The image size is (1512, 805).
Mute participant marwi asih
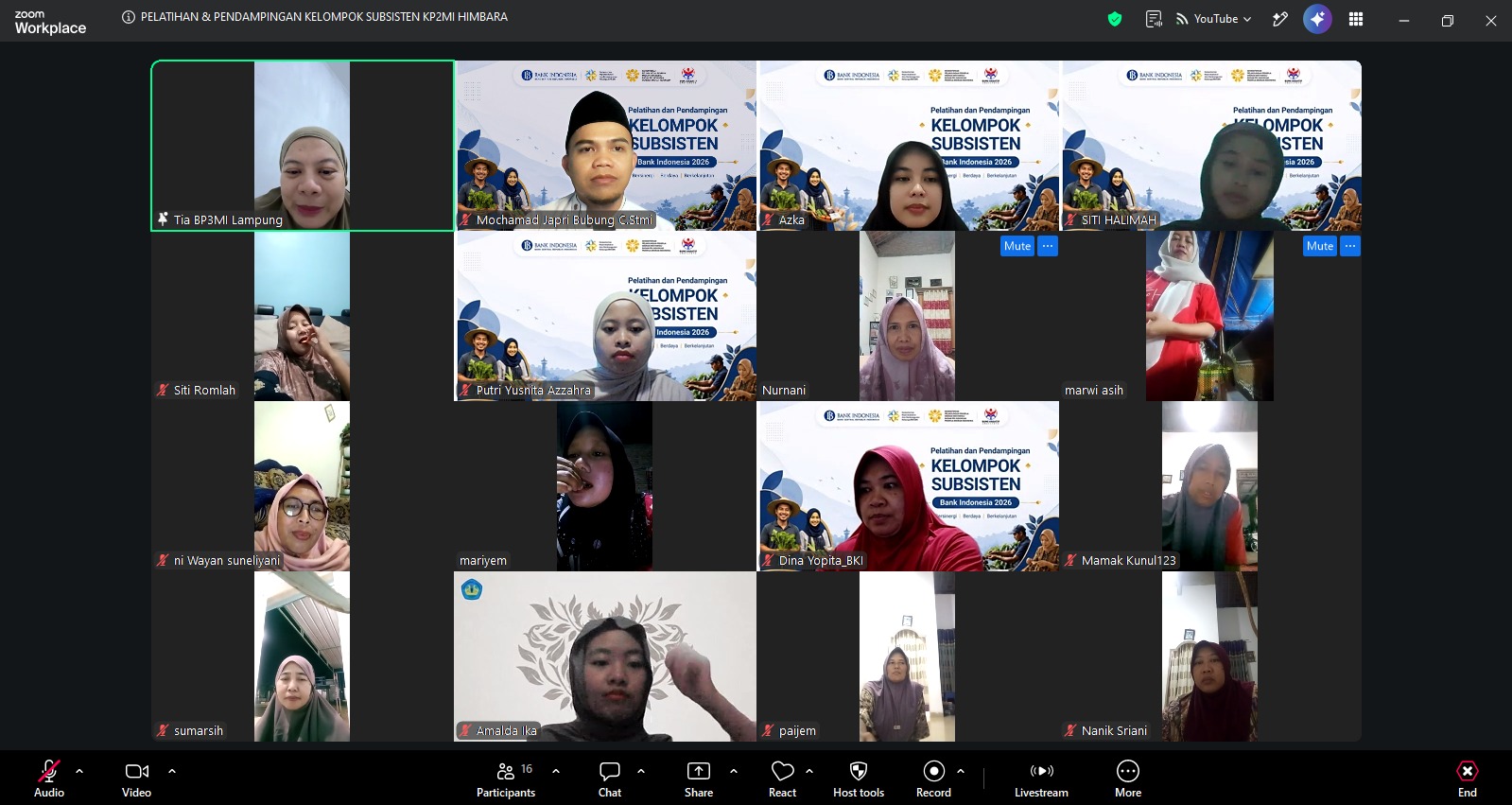pyautogui.click(x=1320, y=246)
